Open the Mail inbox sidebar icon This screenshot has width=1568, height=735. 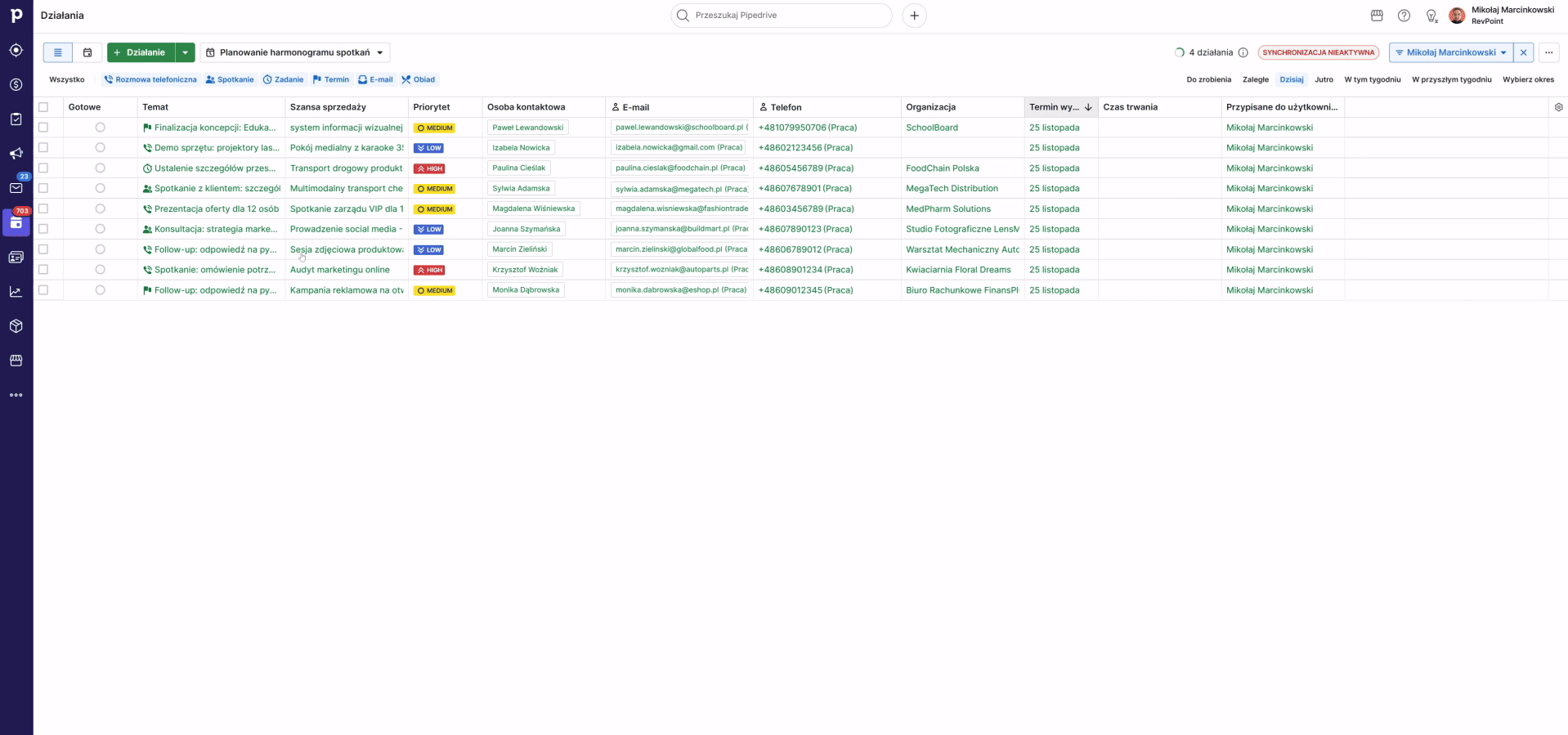coord(16,188)
